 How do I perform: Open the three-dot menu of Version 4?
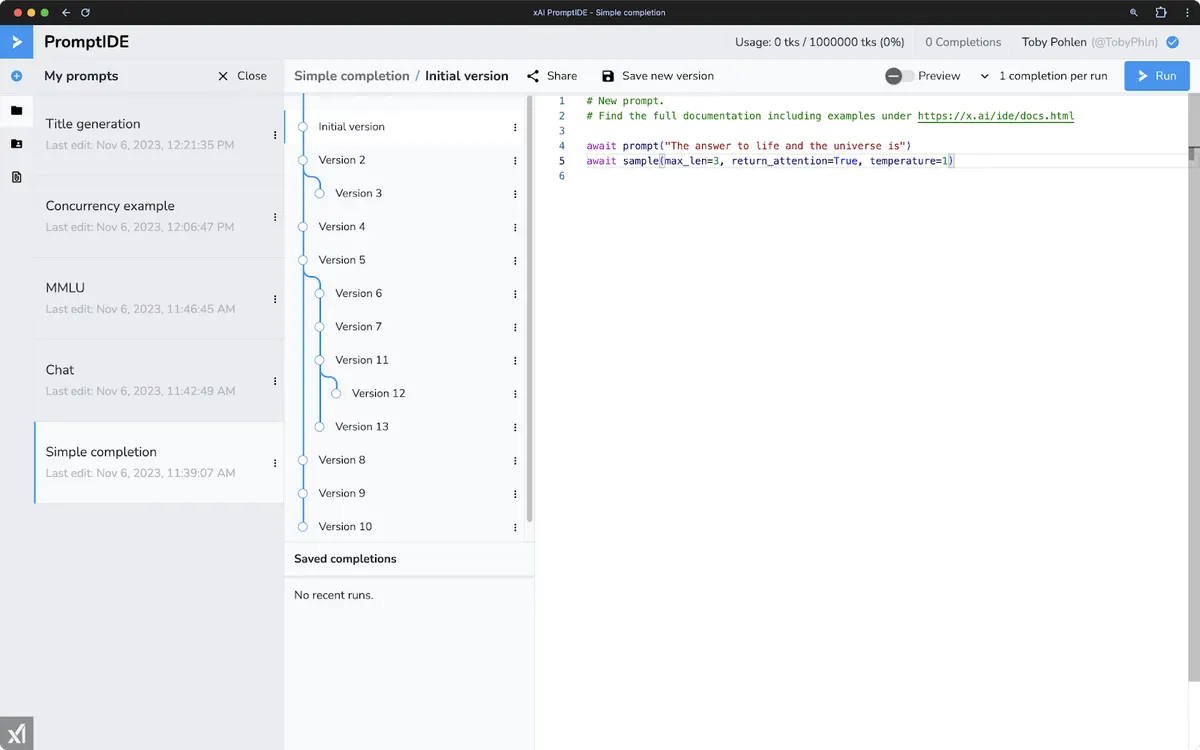click(x=515, y=228)
